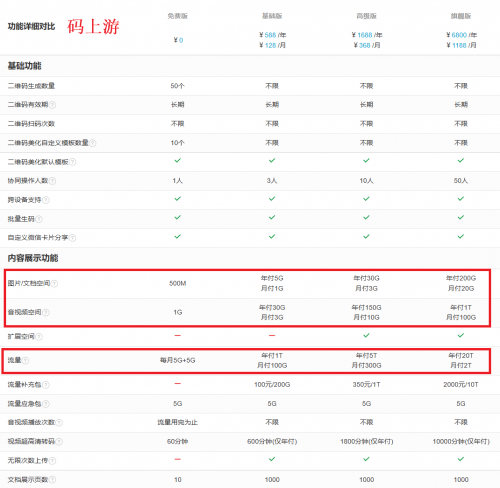Click the question mark beside 流量补充包
Image resolution: width=500 pixels, height=488 pixels.
46,385
